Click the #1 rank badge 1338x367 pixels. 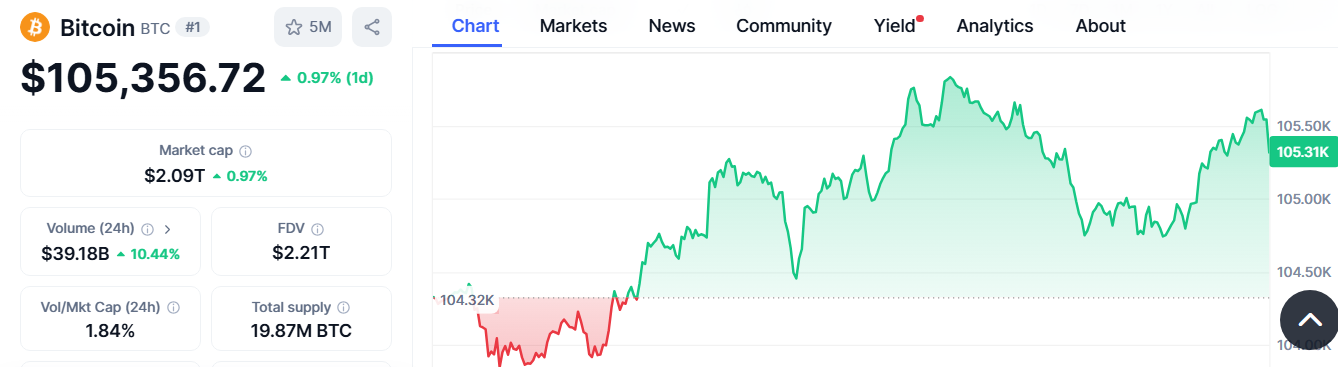(193, 27)
